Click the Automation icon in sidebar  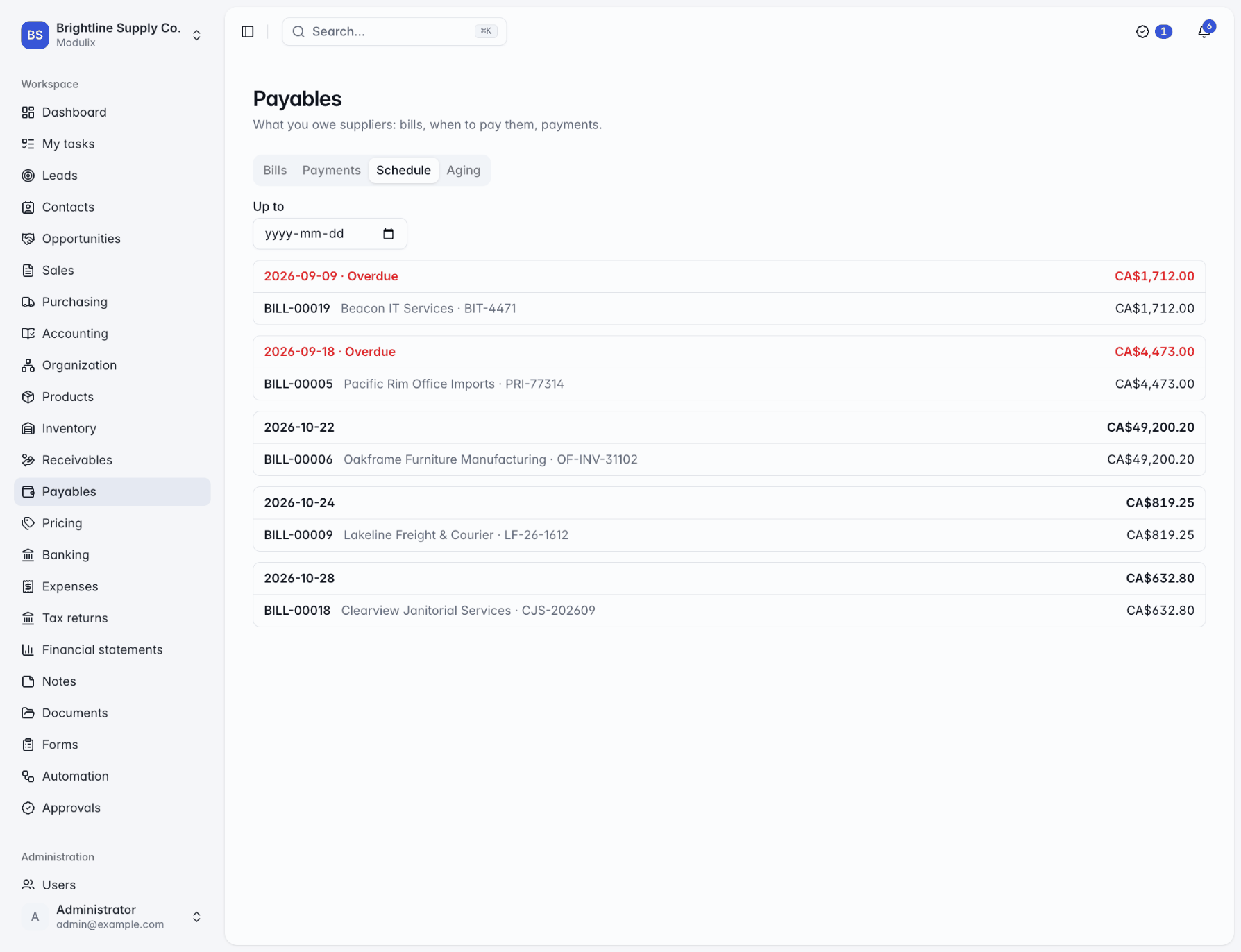(28, 776)
